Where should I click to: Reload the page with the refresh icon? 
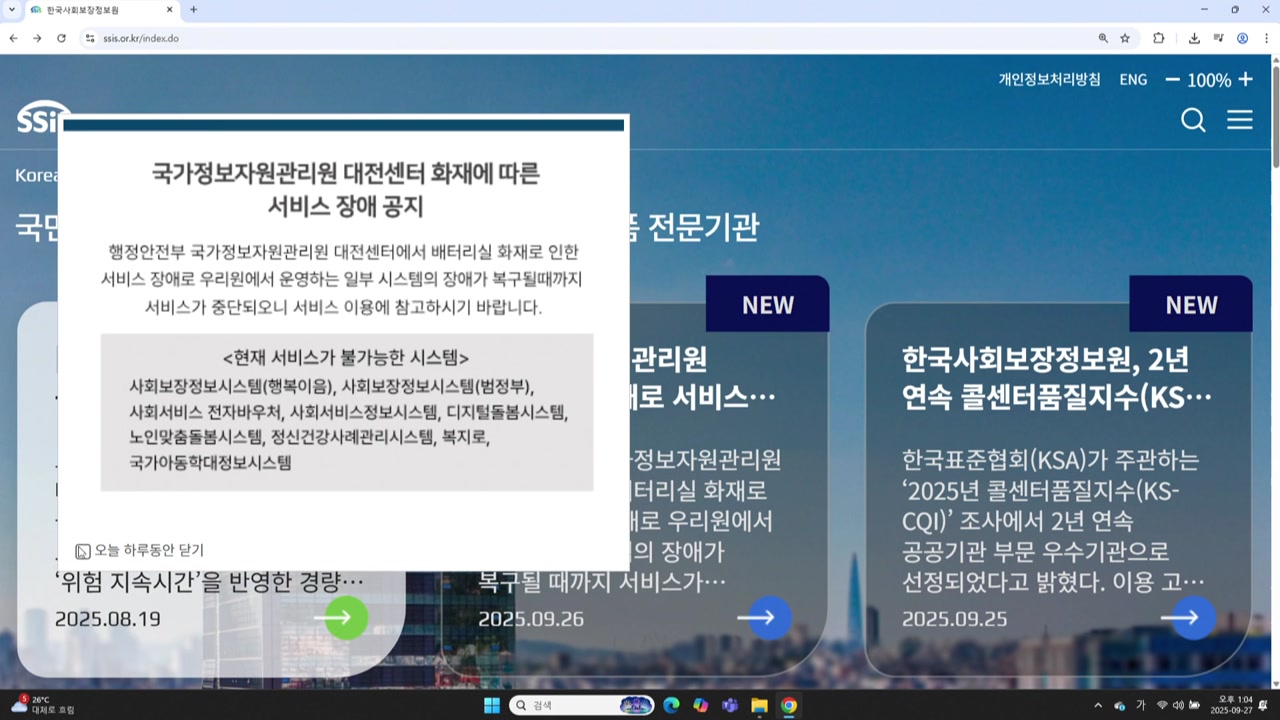click(61, 38)
